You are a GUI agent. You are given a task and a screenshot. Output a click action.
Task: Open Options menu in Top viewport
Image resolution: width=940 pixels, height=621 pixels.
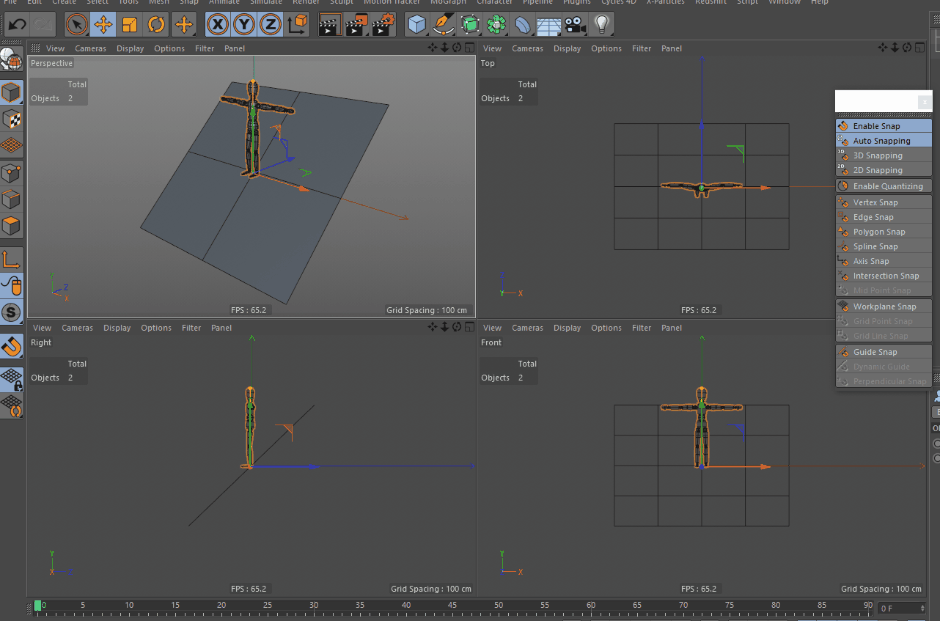[606, 49]
